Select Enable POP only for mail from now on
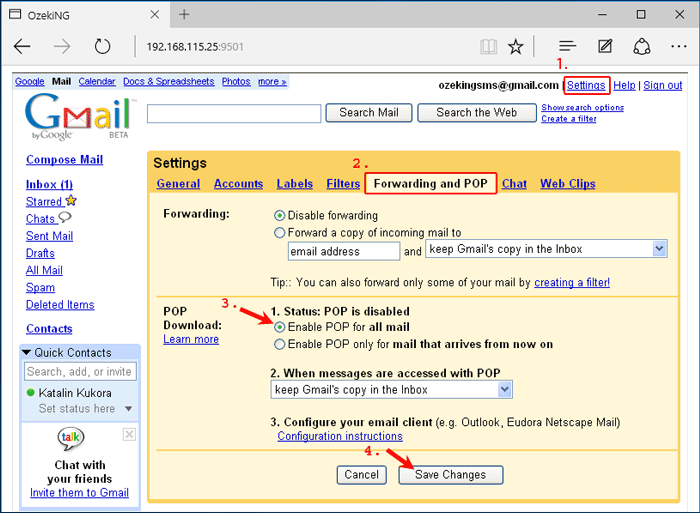This screenshot has width=700, height=513. pos(279,344)
